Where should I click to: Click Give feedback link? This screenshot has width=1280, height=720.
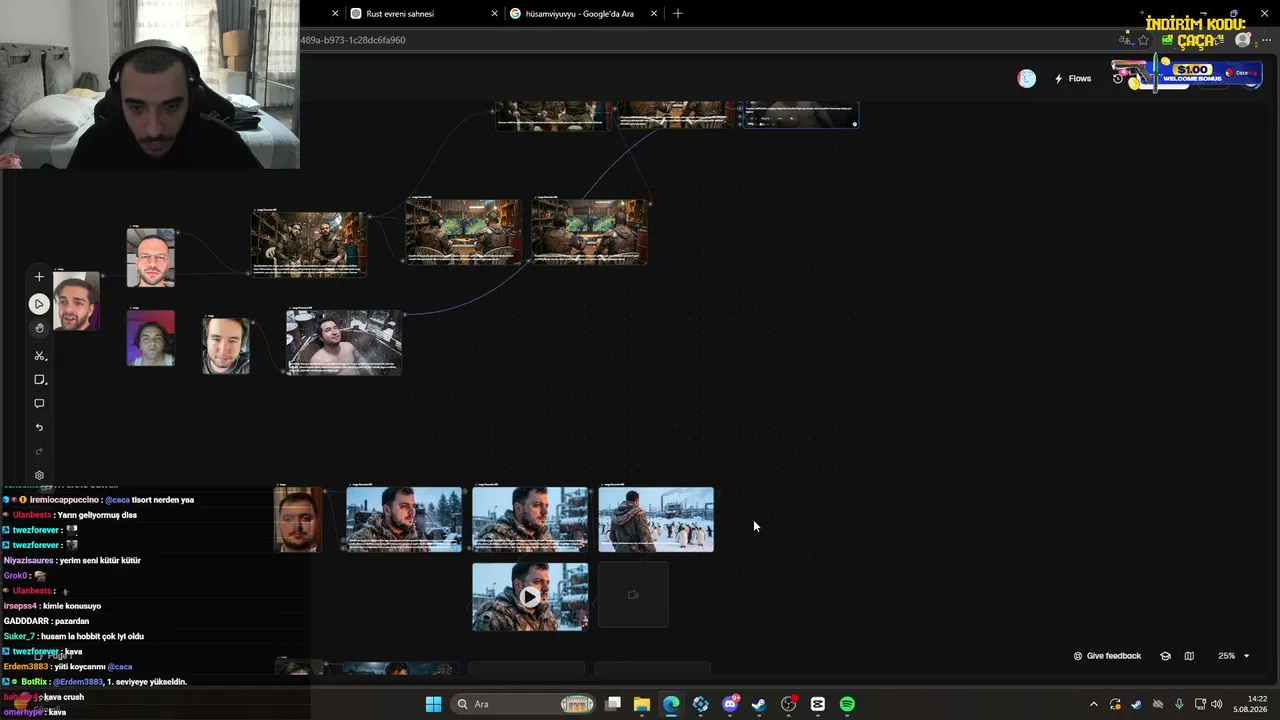coord(1107,656)
